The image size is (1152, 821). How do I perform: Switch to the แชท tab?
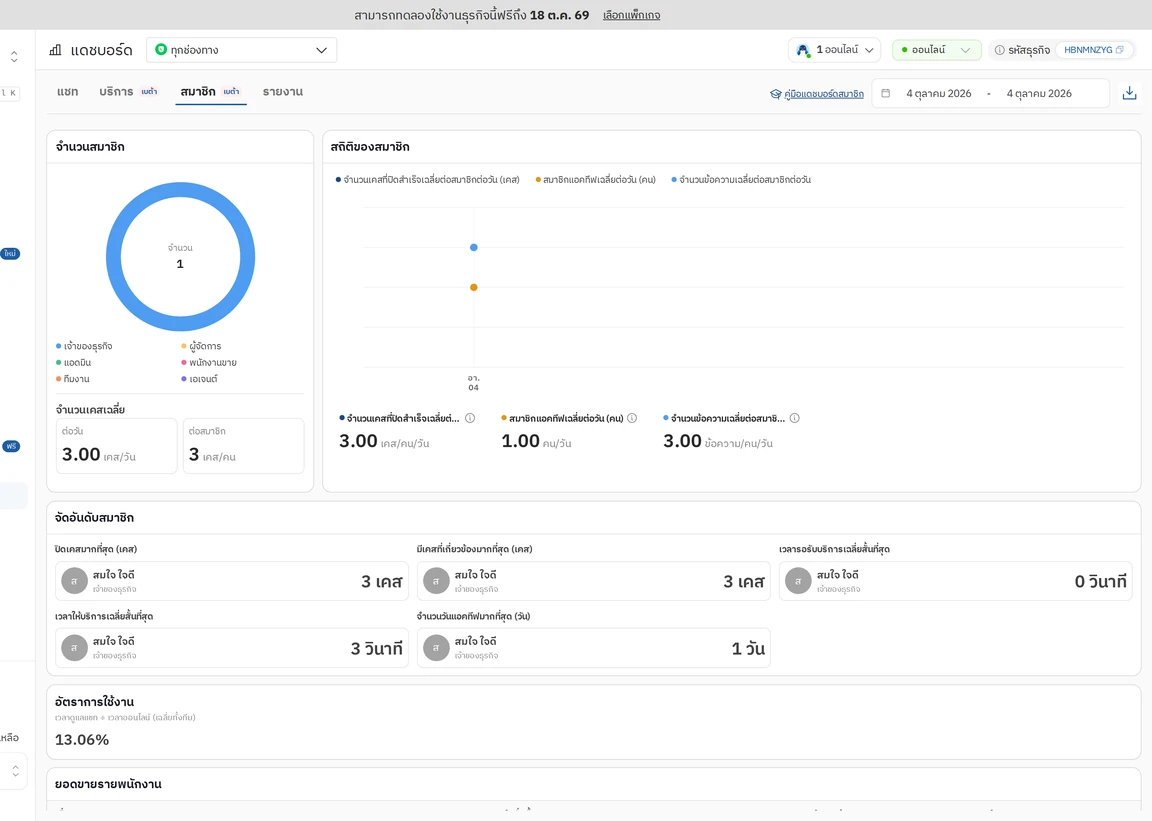68,92
